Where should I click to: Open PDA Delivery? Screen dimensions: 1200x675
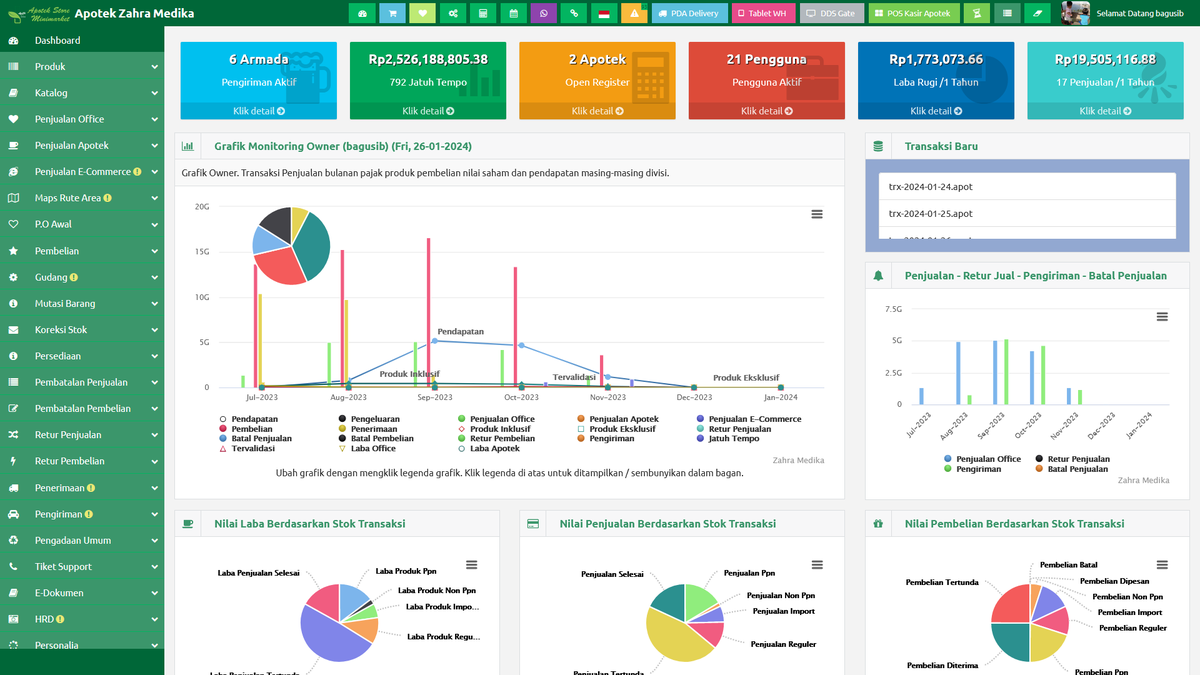(689, 13)
